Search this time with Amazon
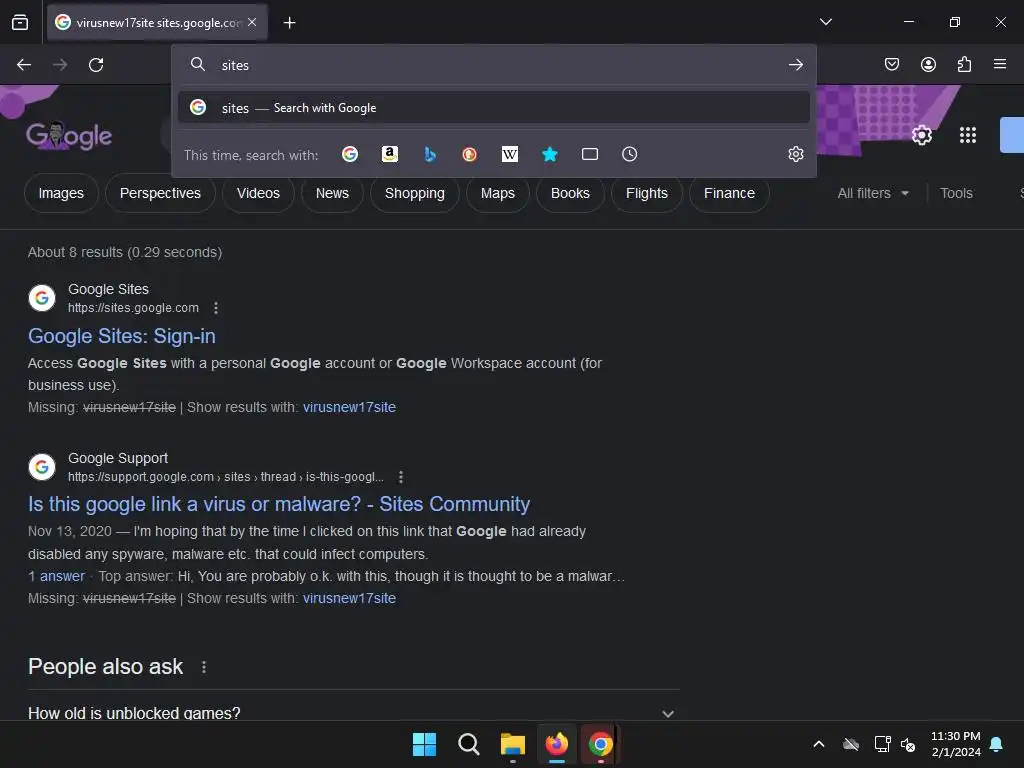 point(390,154)
